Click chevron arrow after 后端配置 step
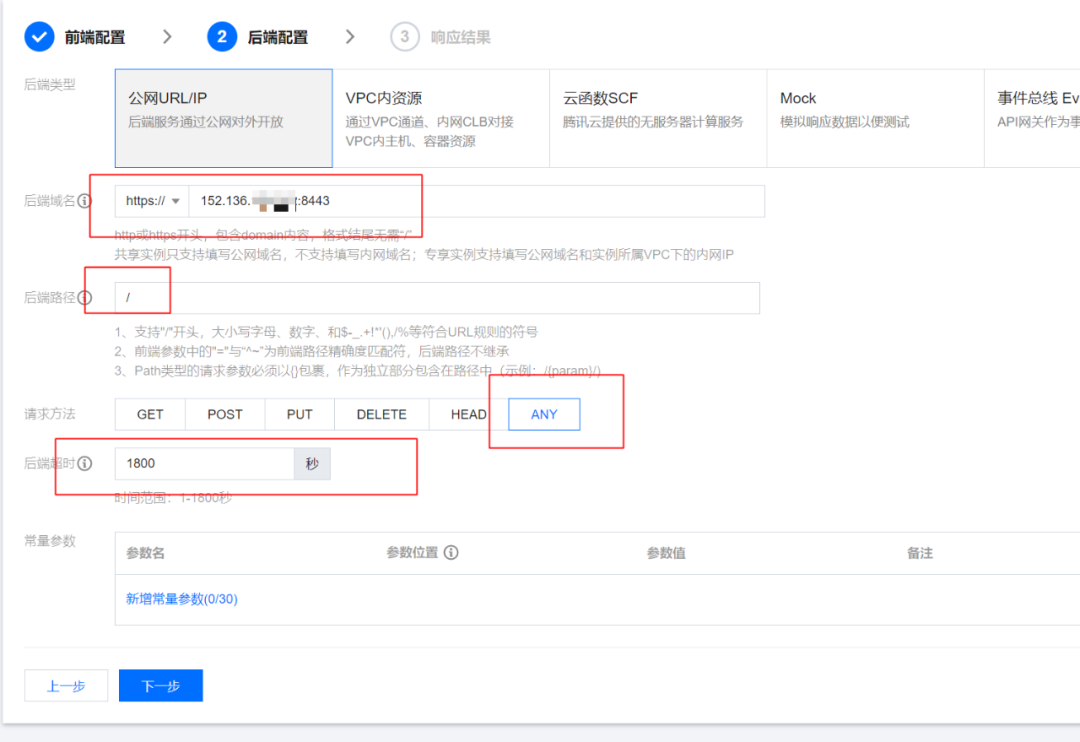 350,37
